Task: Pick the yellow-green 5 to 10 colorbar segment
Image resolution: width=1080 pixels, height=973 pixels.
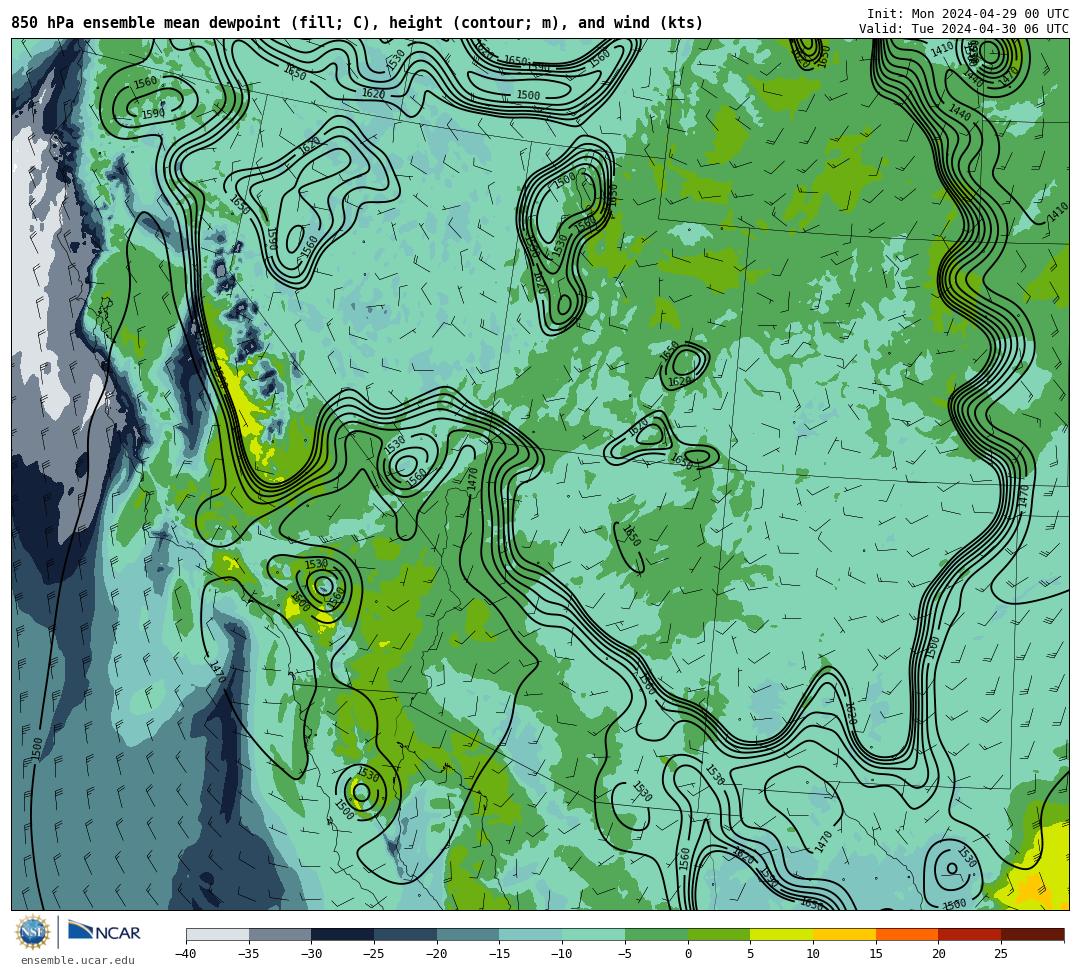Action: click(x=782, y=934)
